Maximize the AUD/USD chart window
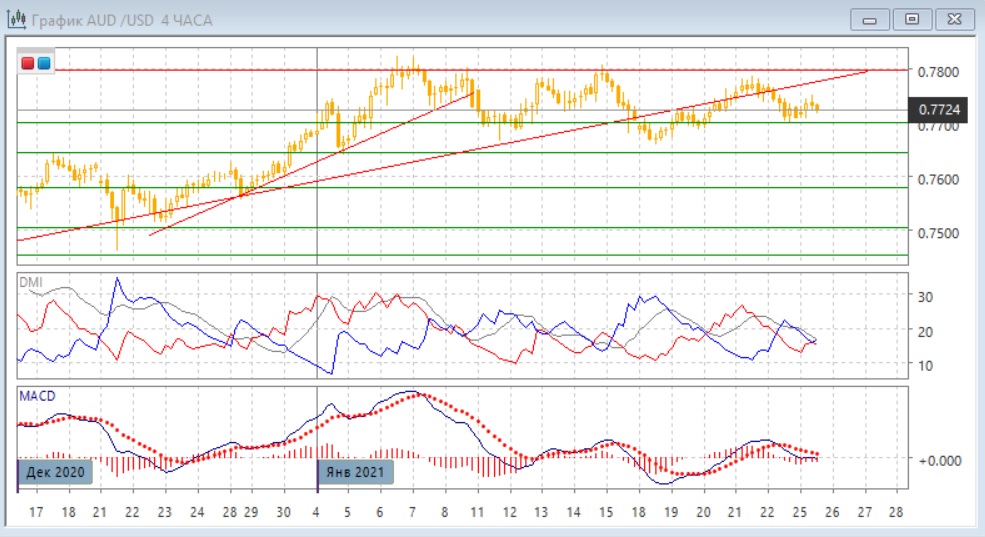Screen dimensions: 985x537 (911, 19)
